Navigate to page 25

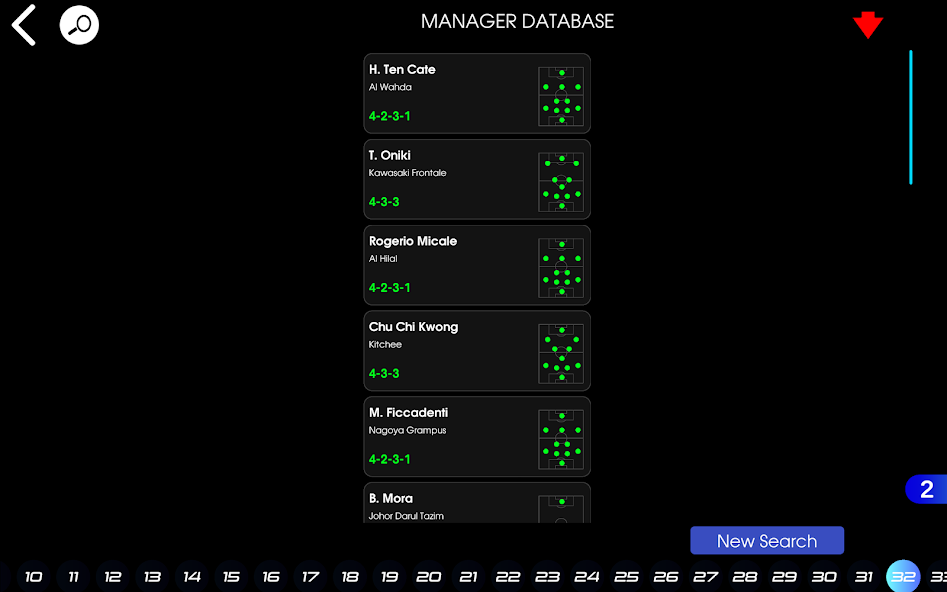[x=626, y=576]
